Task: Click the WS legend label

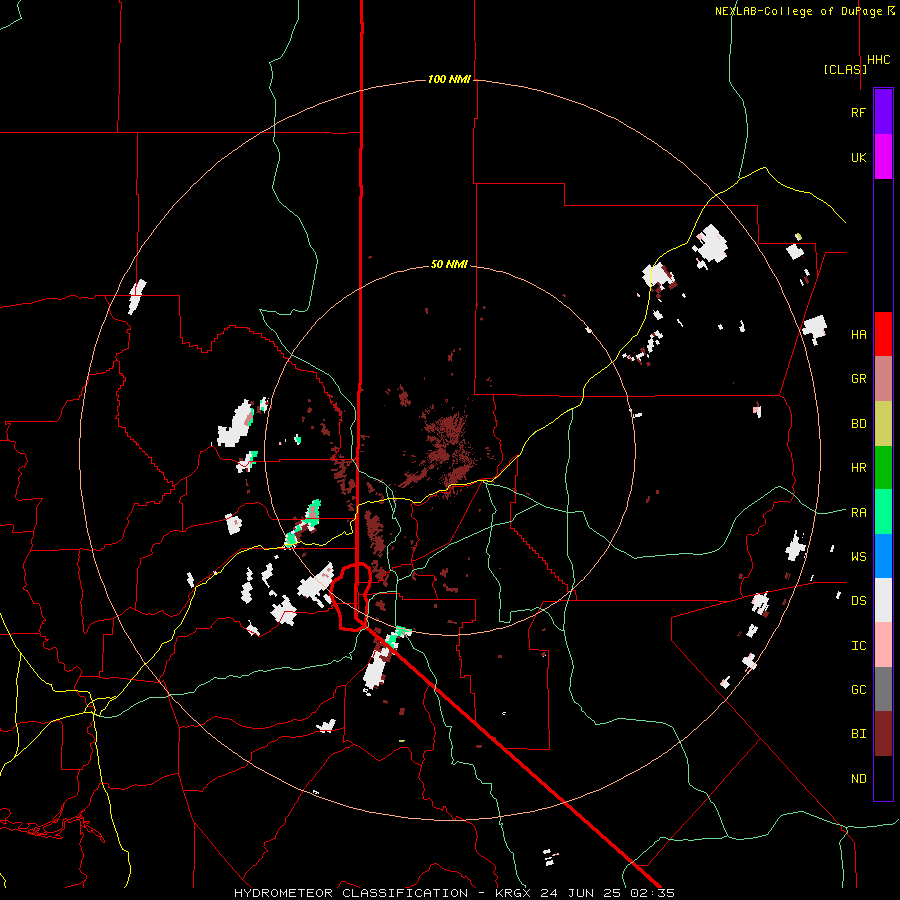Action: click(x=858, y=557)
